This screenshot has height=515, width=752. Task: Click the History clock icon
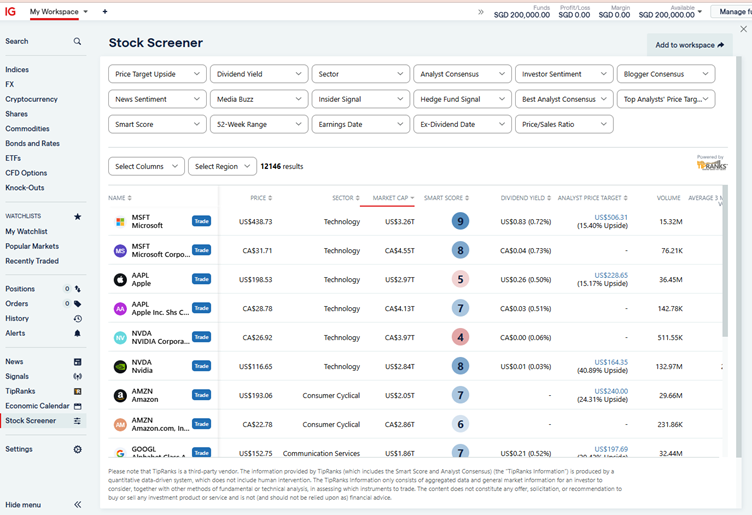(x=78, y=318)
